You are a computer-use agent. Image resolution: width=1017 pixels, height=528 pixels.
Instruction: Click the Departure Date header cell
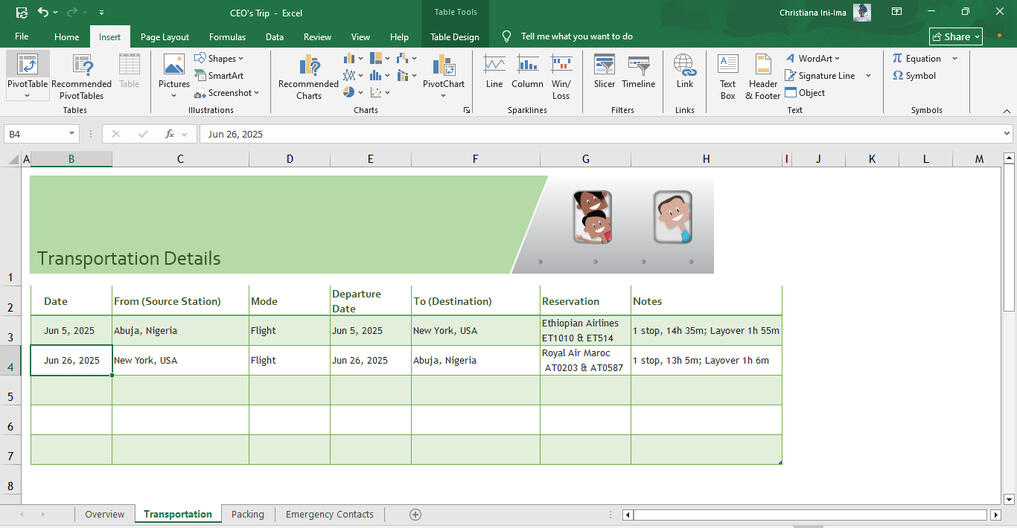click(x=370, y=300)
